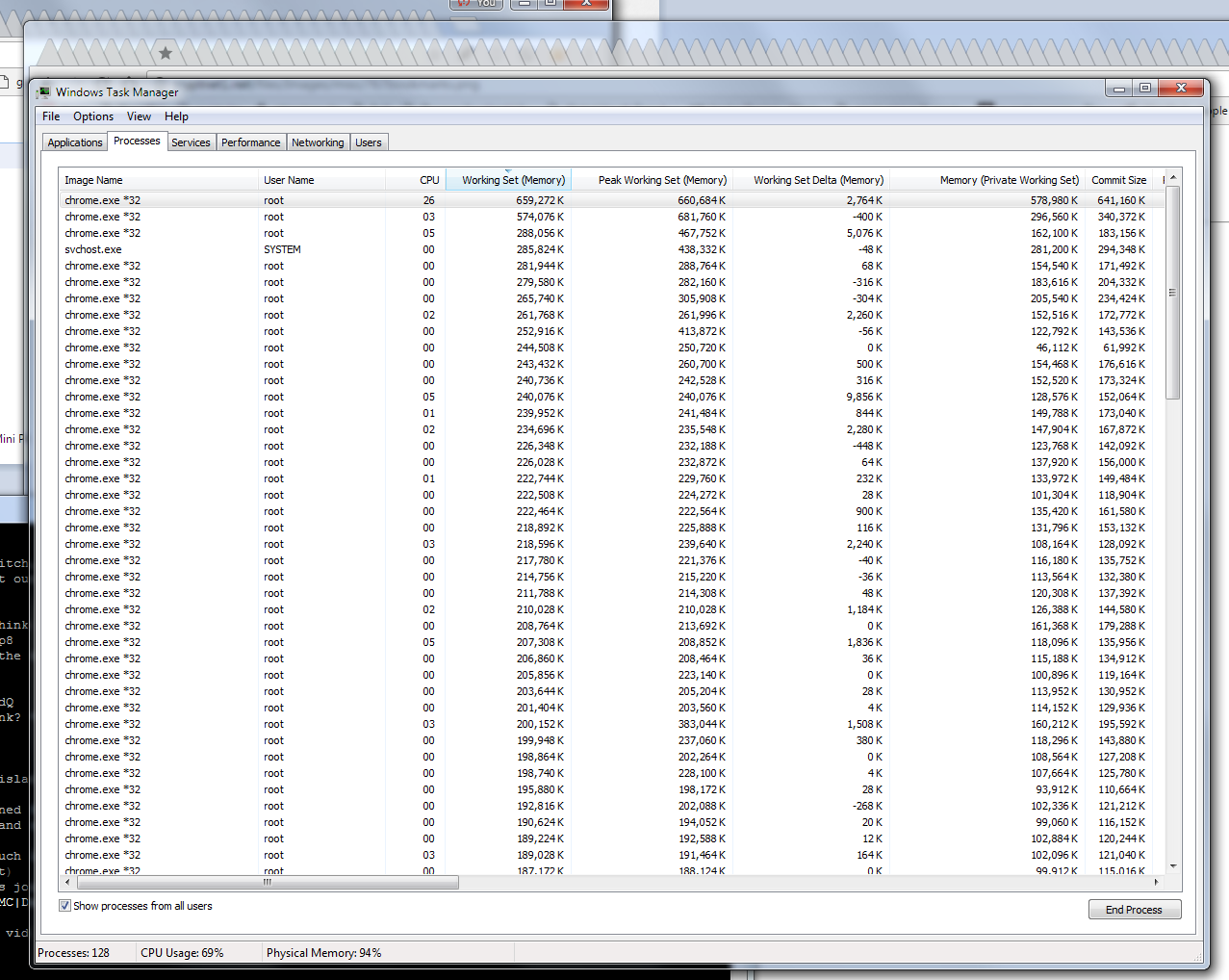The height and width of the screenshot is (980, 1229).
Task: Click the -448 K working set delta cell
Action: click(867, 446)
